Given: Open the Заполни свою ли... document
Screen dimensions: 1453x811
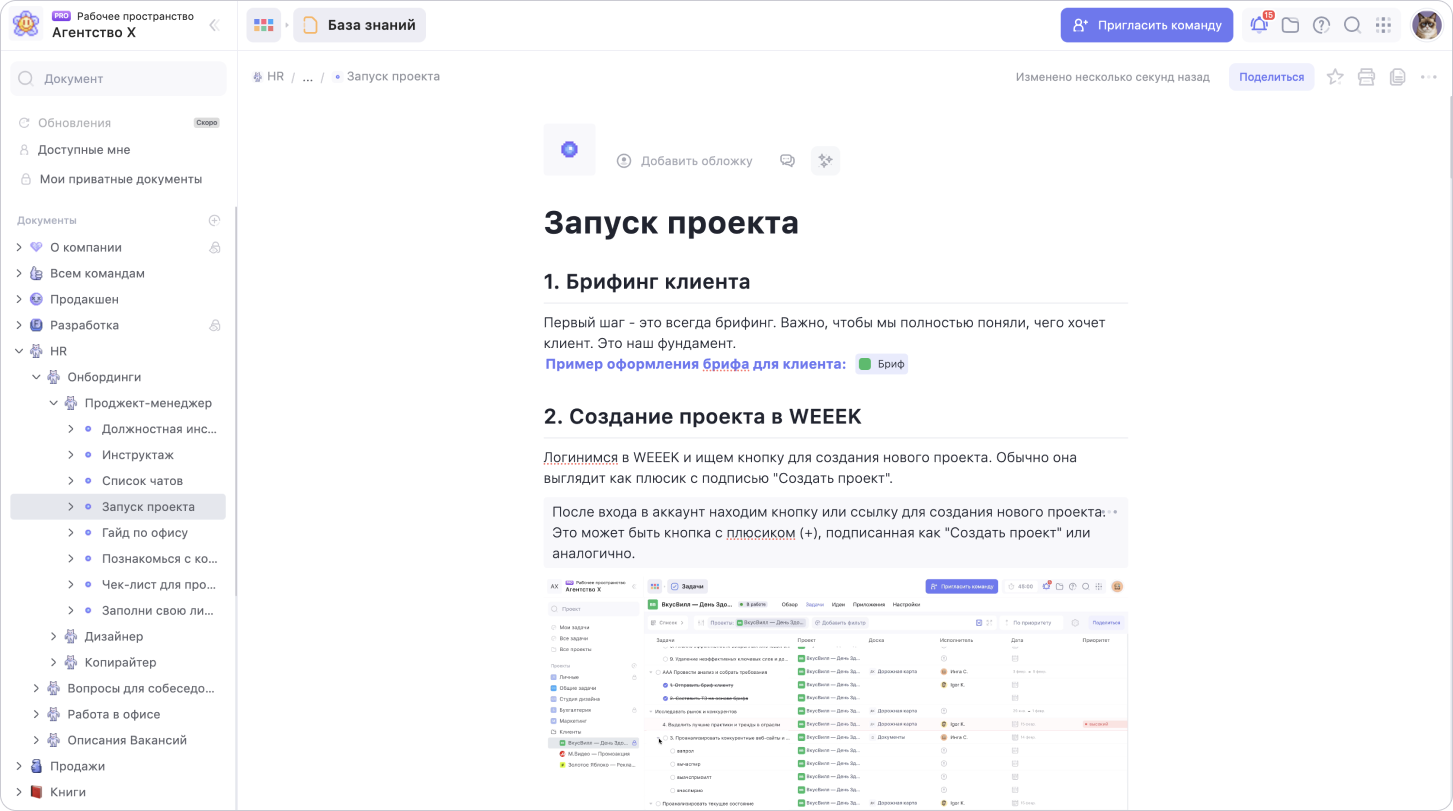Looking at the screenshot, I should [158, 611].
